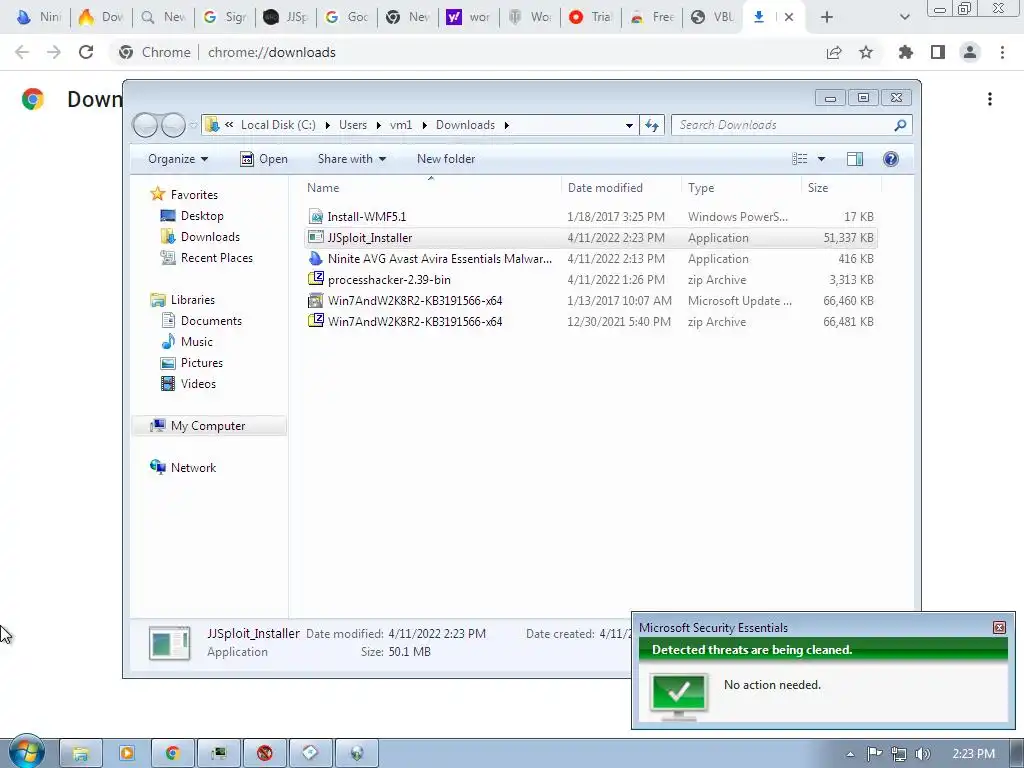Select Desktop in Favorites
Image resolution: width=1024 pixels, height=768 pixels.
202,216
